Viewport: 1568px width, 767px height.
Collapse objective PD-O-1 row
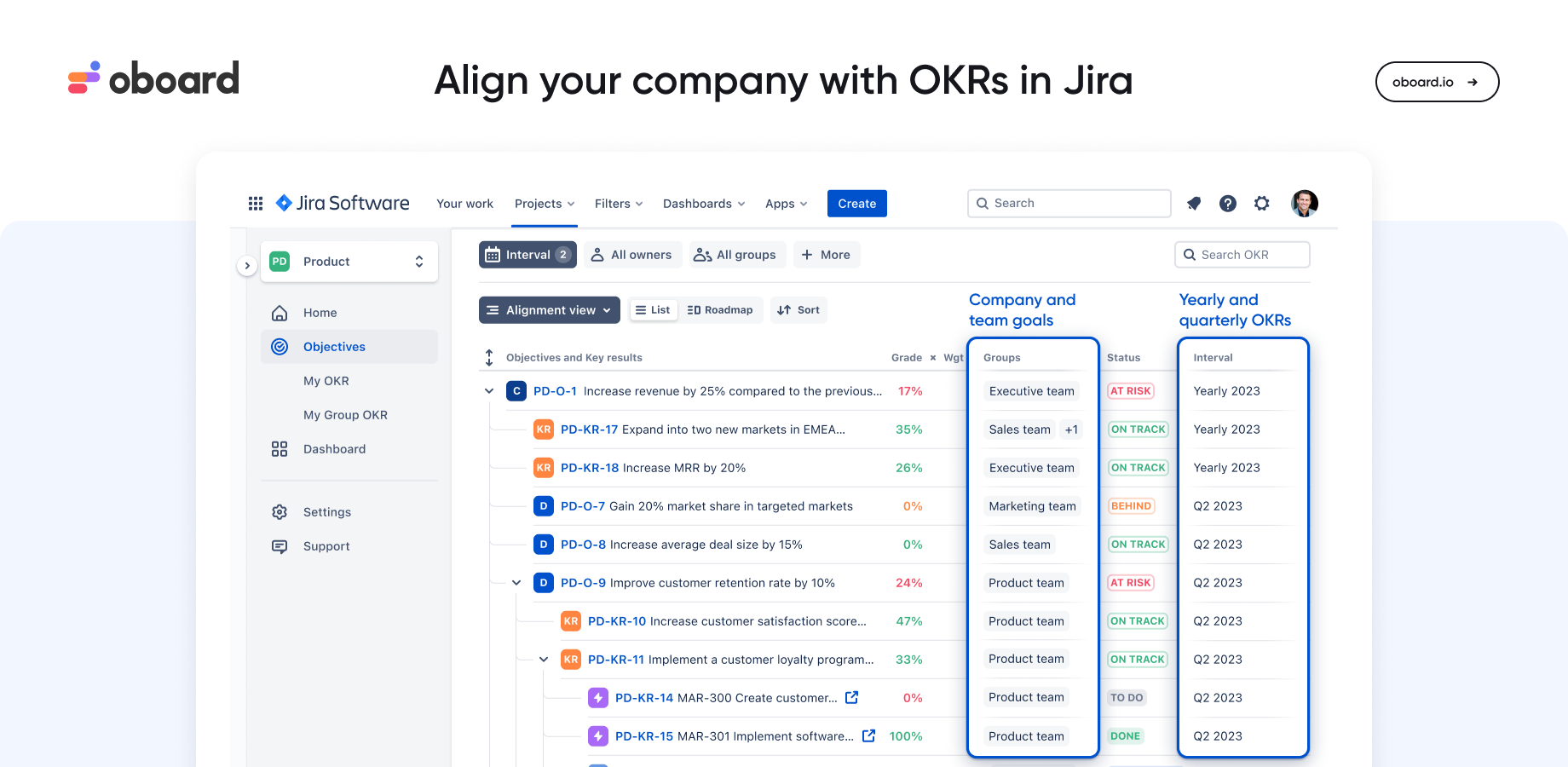[489, 391]
